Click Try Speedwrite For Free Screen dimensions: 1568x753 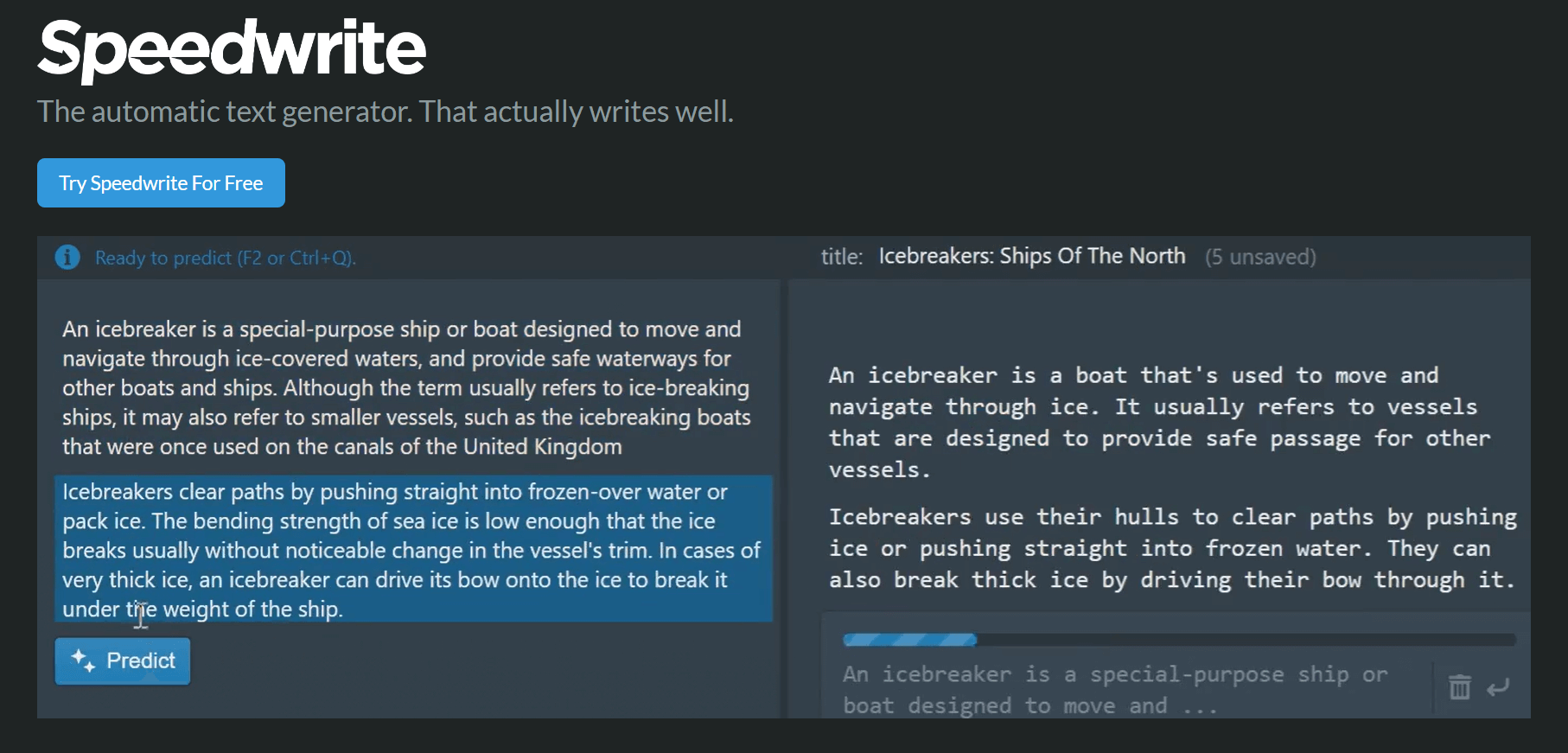click(160, 182)
